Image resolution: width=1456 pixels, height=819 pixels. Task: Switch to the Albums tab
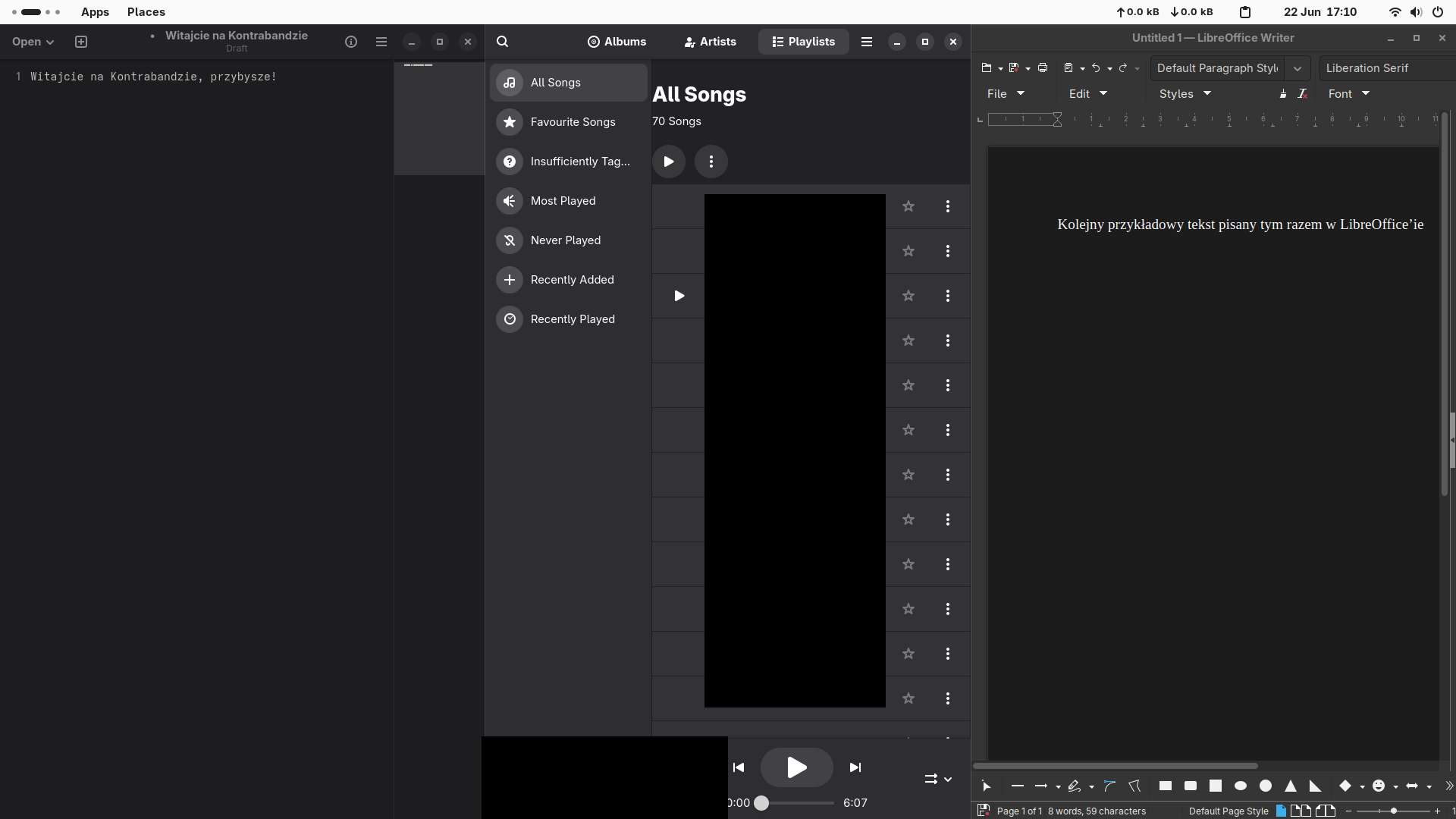617,42
